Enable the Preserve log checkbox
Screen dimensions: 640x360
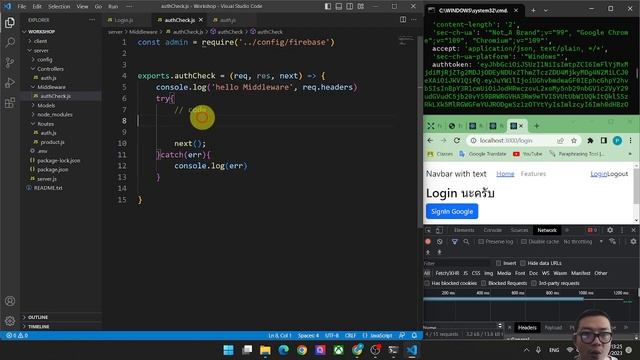pos(481,242)
